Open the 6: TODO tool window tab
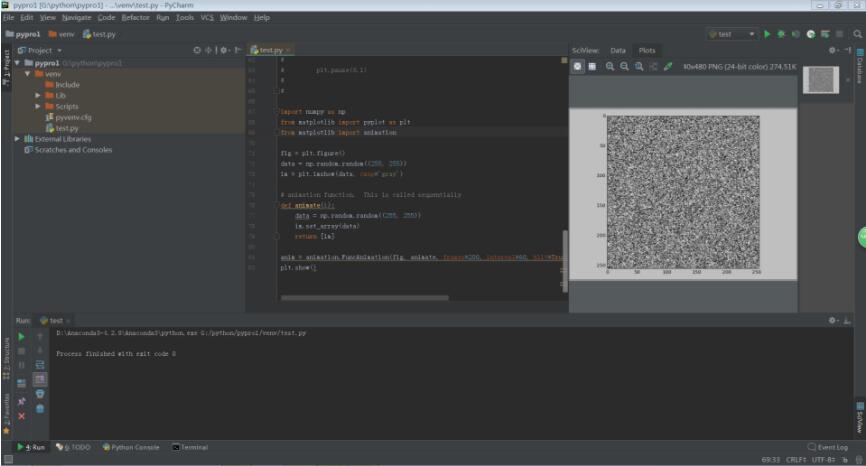The width and height of the screenshot is (866, 466). click(x=73, y=447)
